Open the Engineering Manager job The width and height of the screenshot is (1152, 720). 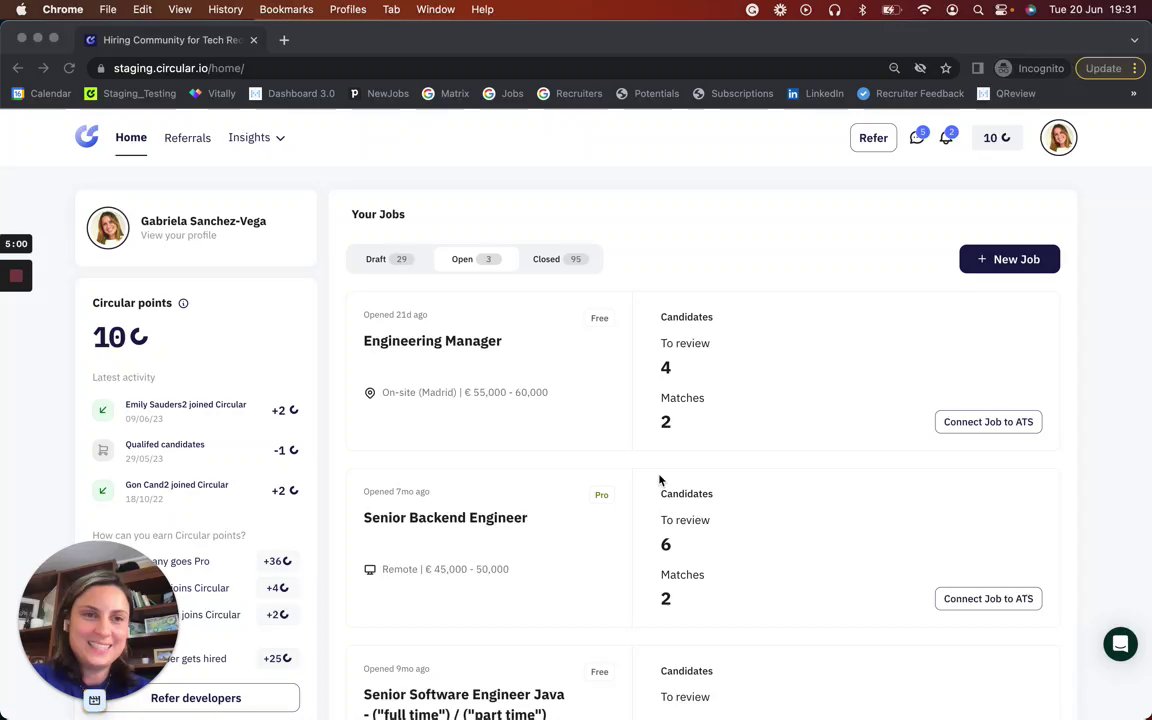[432, 341]
